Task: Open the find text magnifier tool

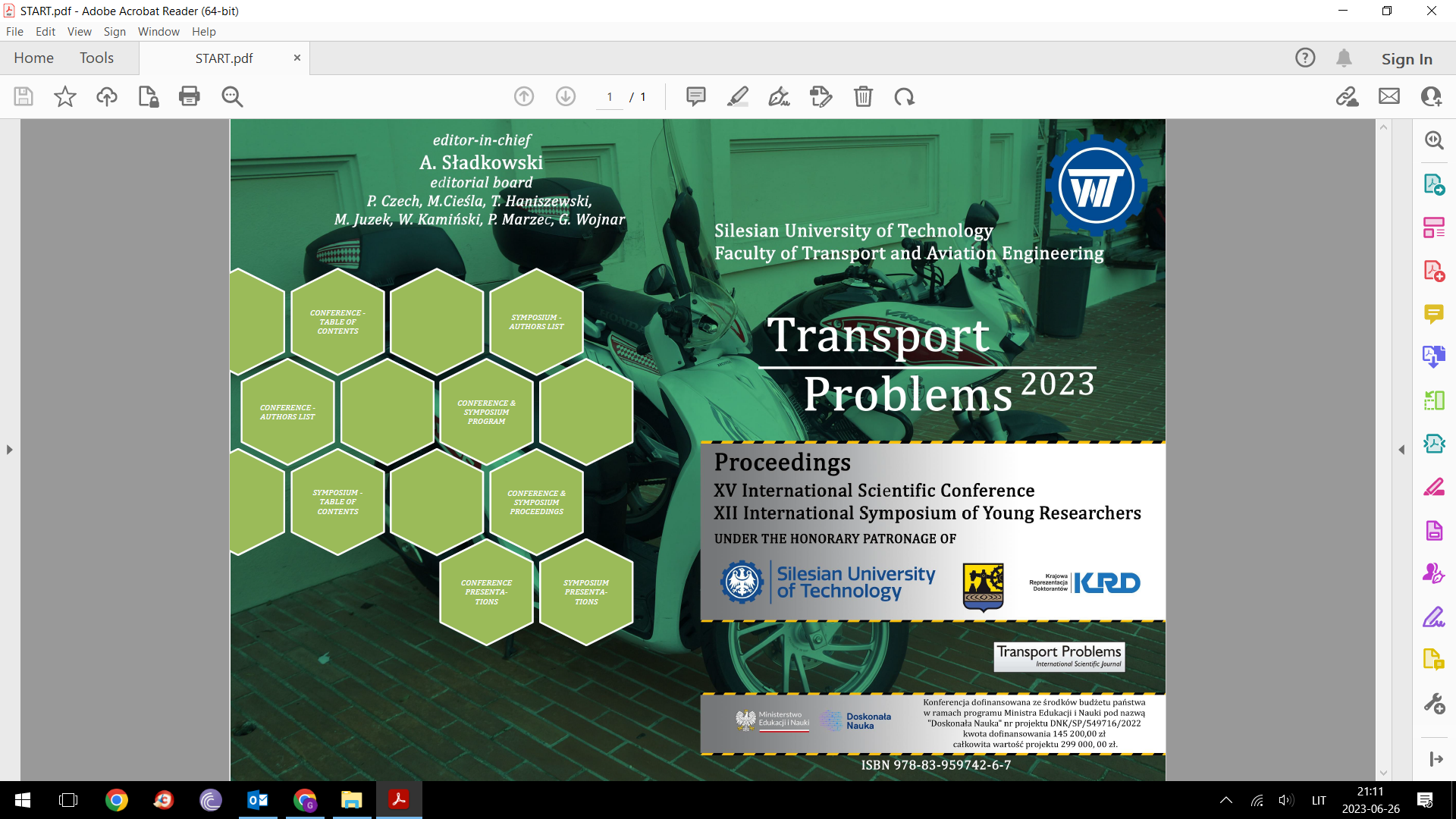Action: pos(232,96)
